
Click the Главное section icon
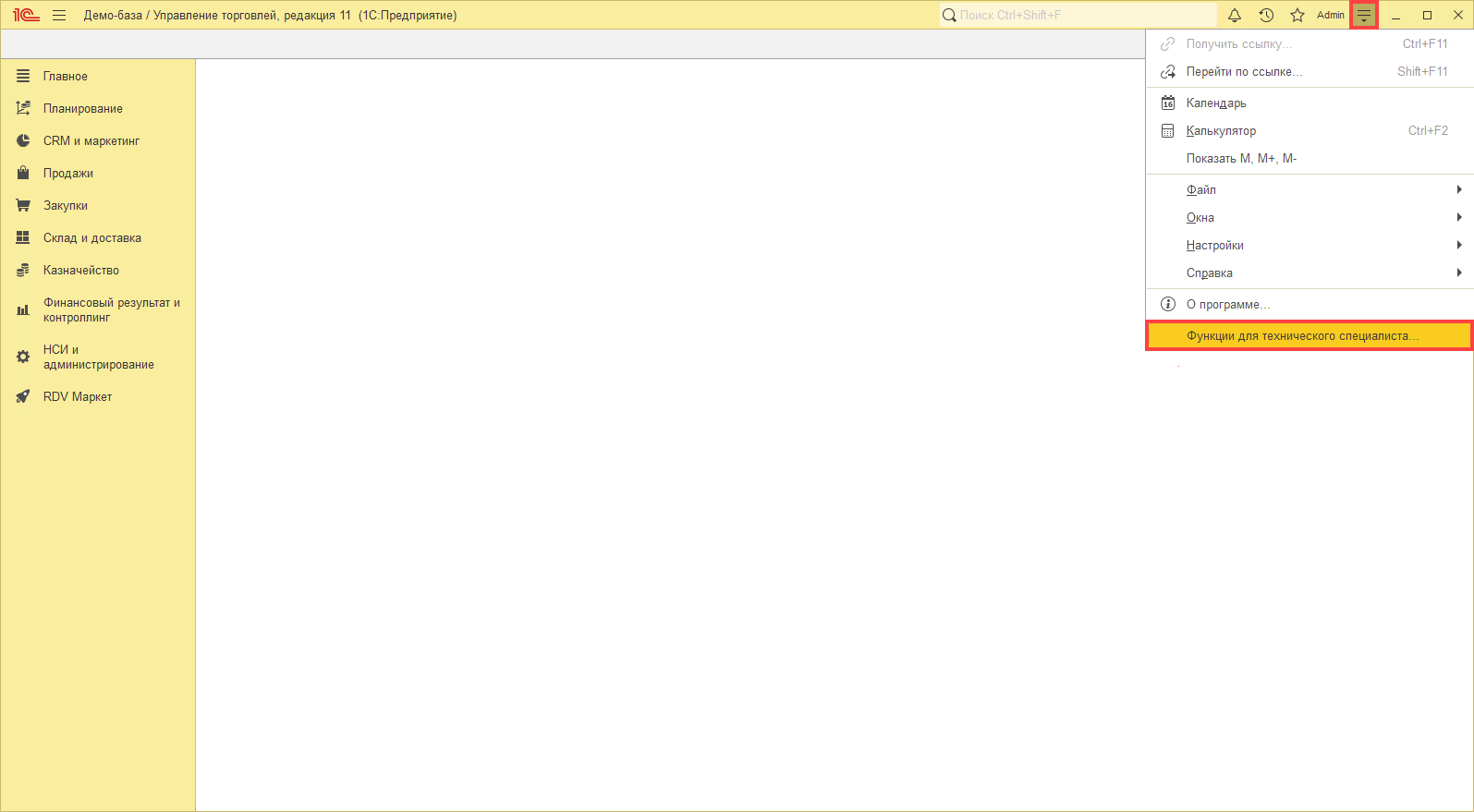tap(23, 76)
